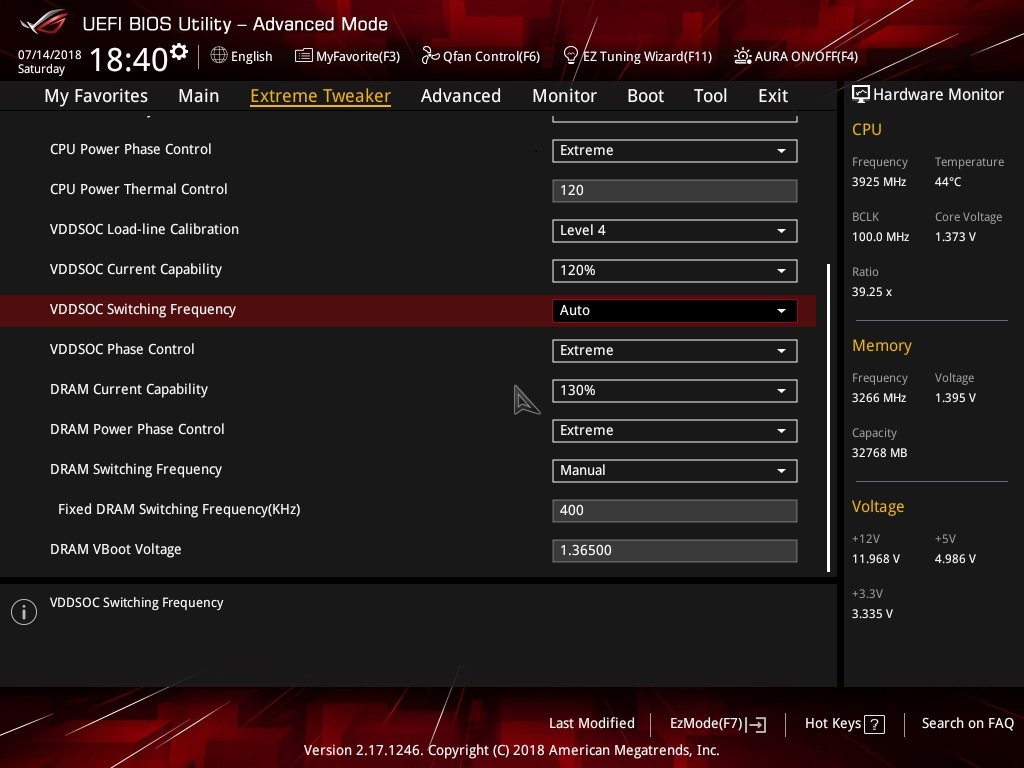Switch to the Main tab
Viewport: 1024px width, 768px height.
point(199,96)
